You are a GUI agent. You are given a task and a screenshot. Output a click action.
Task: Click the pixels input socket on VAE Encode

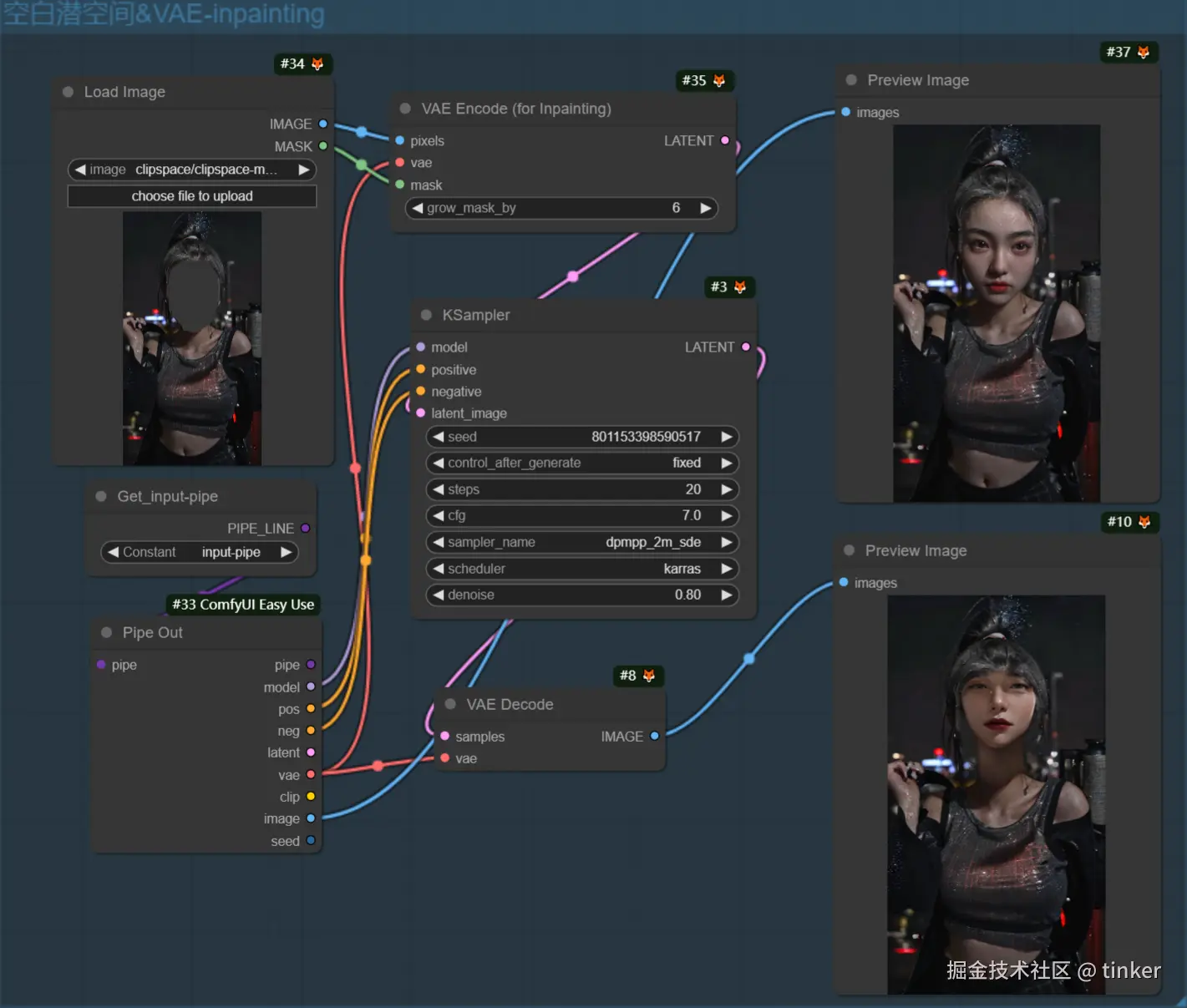tap(400, 140)
